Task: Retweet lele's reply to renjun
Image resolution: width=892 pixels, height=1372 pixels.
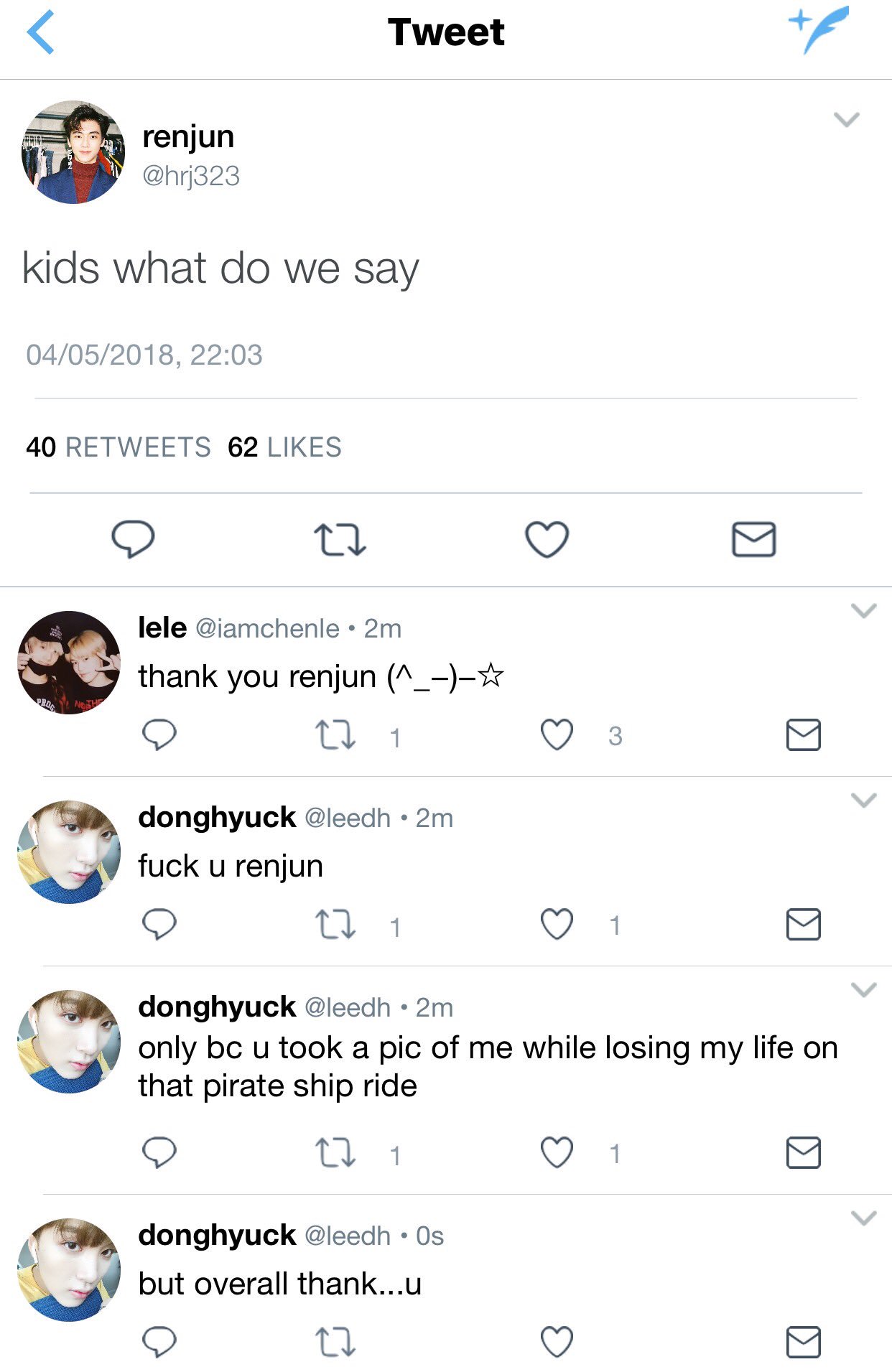Action: [335, 735]
